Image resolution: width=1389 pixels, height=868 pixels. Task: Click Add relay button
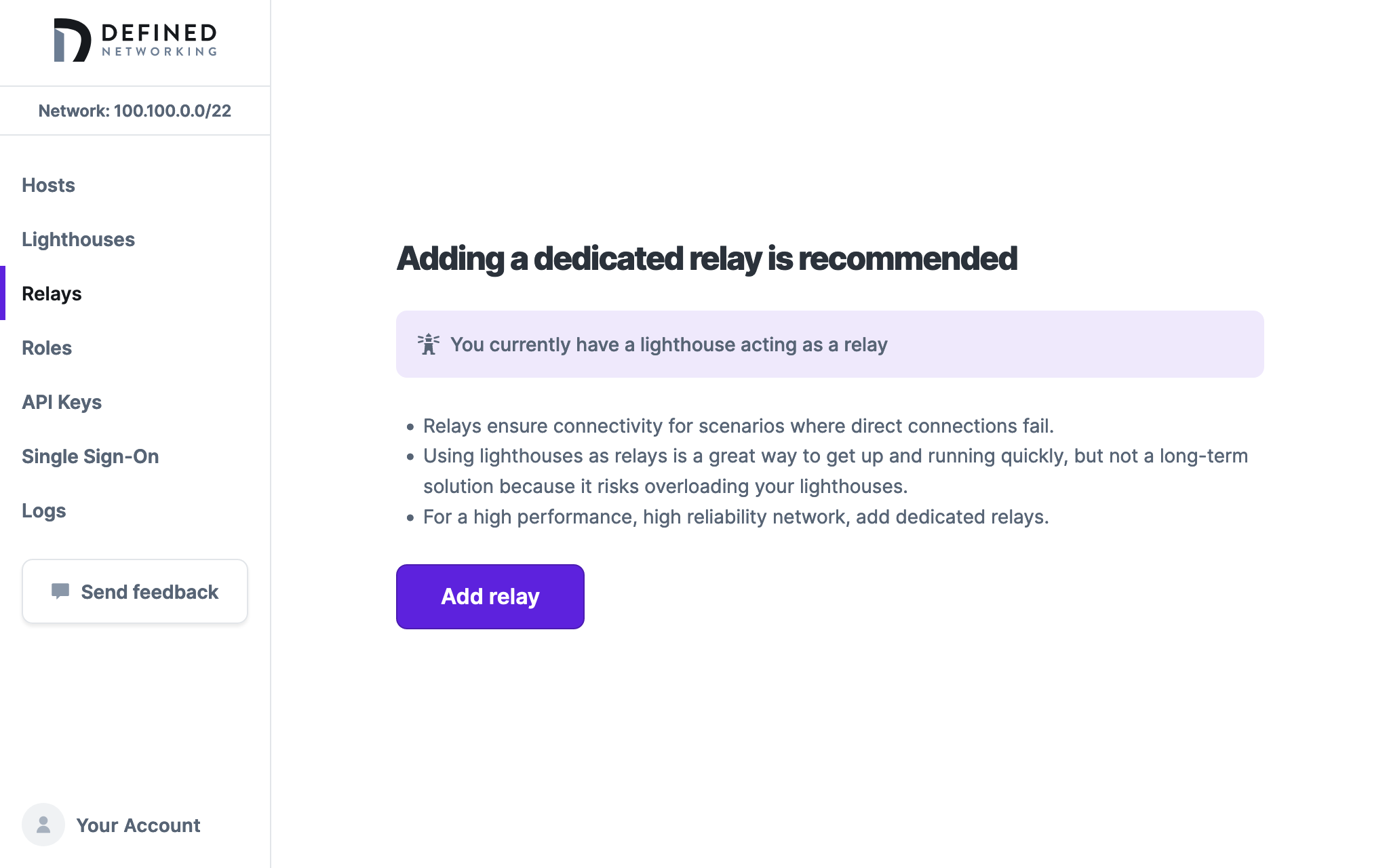pos(490,596)
